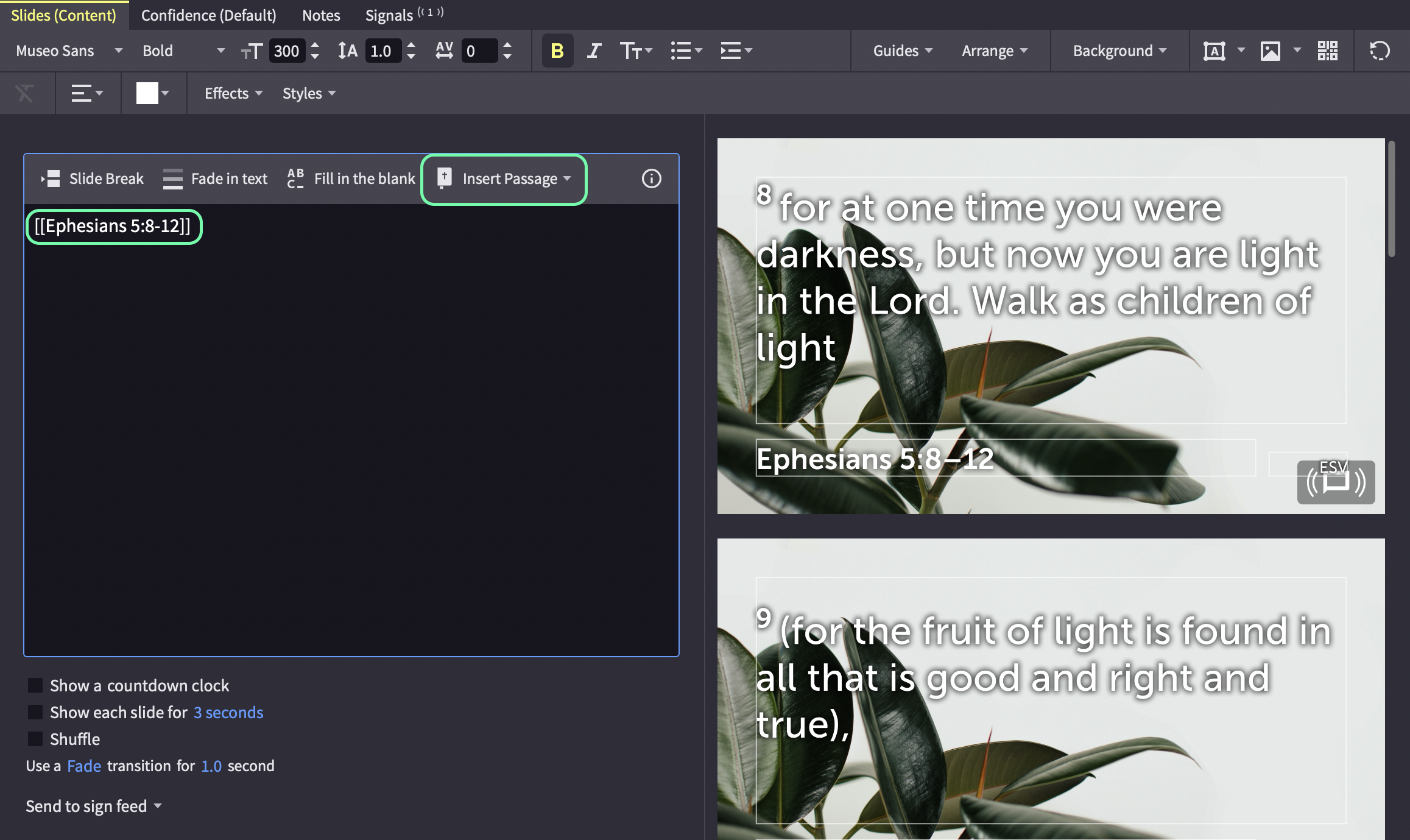Expand the Arrange dropdown
Viewport: 1410px width, 840px height.
point(995,51)
